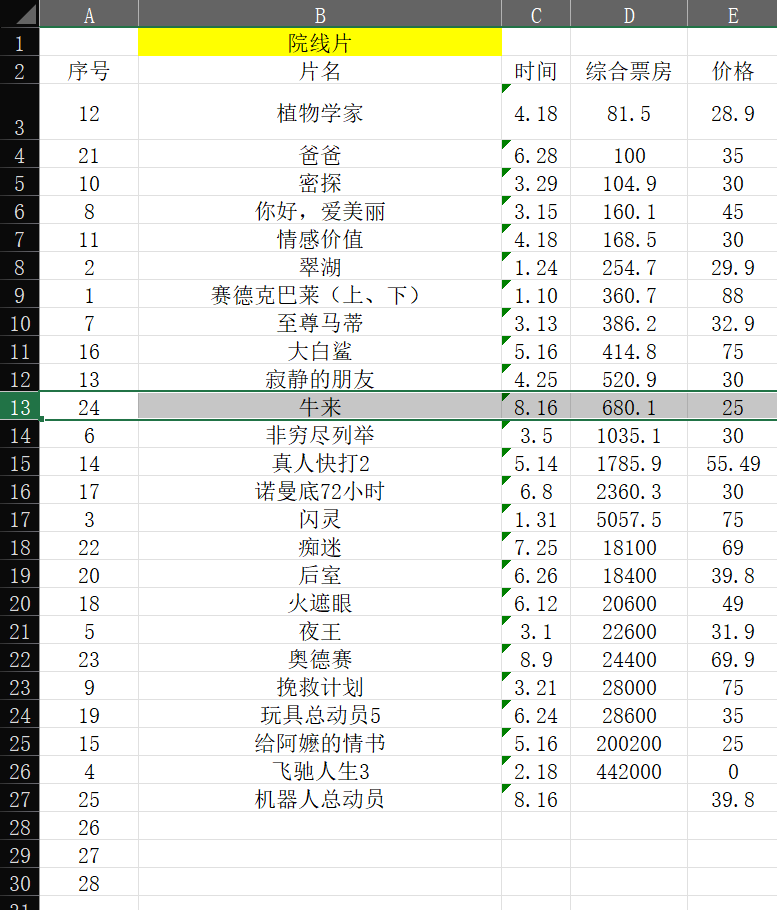
Task: Click the yellow 院线片 title cell
Action: click(320, 42)
